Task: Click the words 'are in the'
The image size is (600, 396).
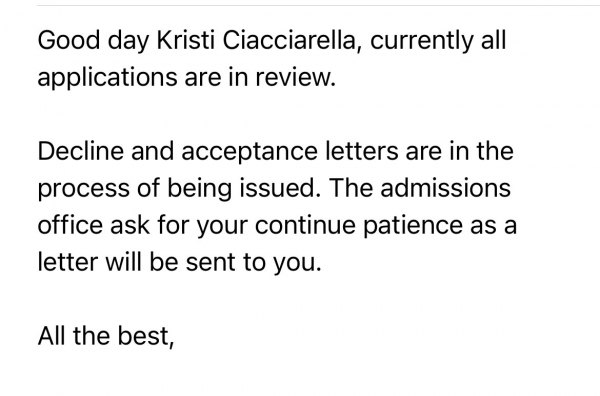Action: [460, 151]
